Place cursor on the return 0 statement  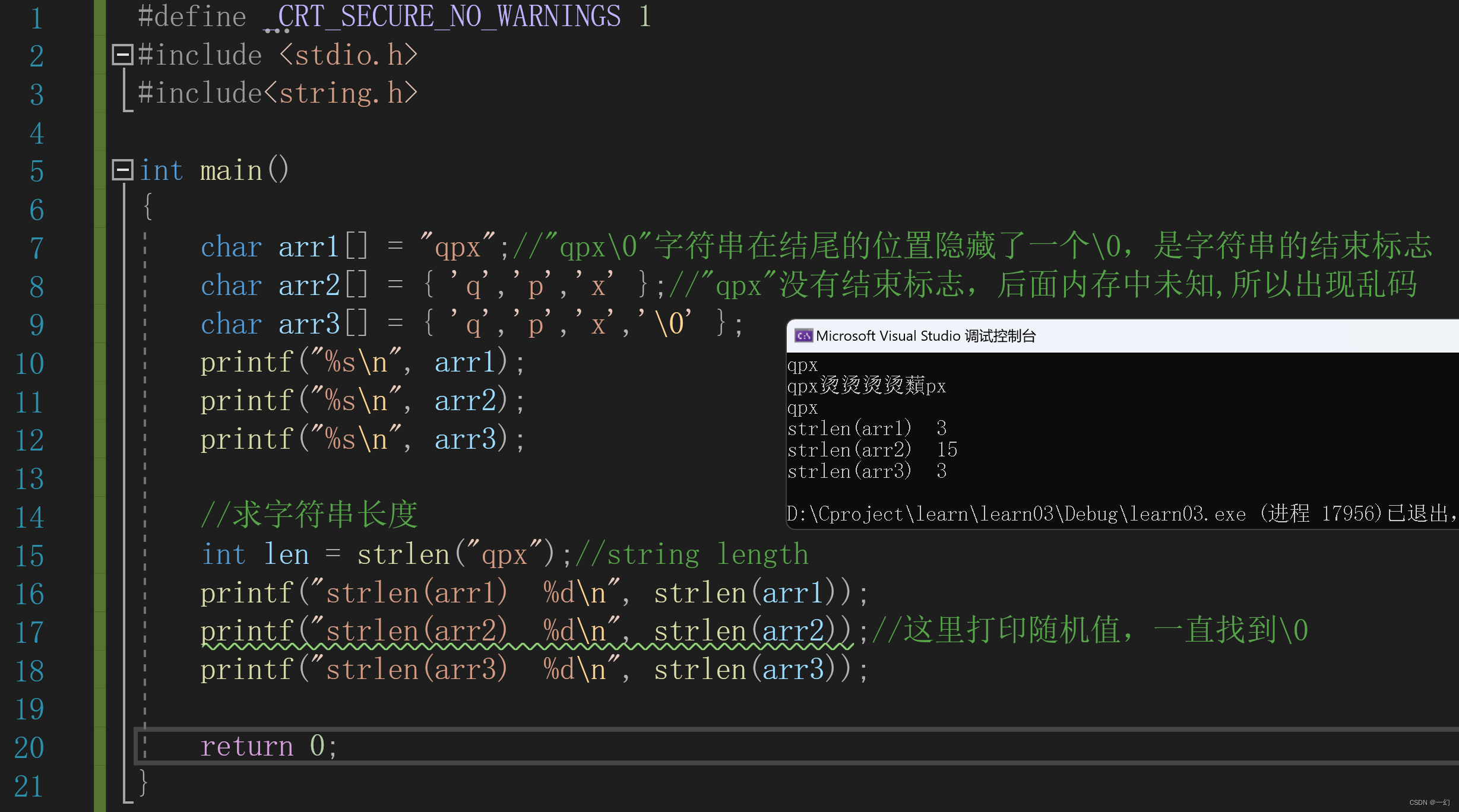coord(268,746)
